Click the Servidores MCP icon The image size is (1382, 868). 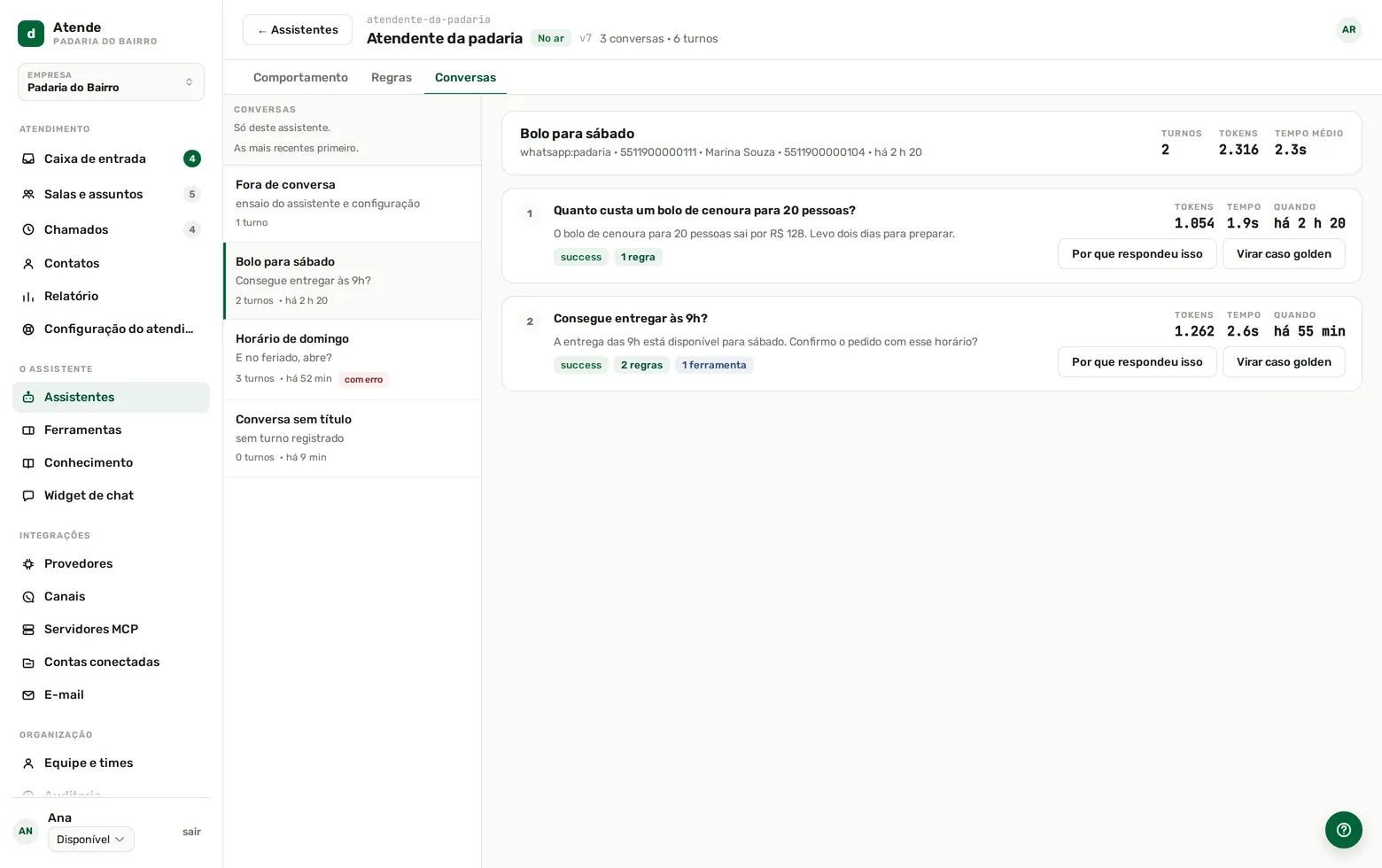[x=28, y=630]
